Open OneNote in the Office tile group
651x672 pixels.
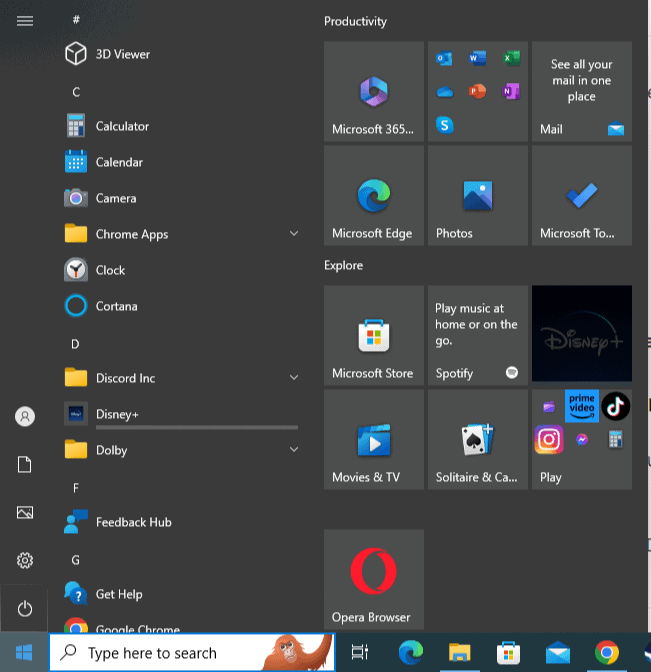point(511,91)
